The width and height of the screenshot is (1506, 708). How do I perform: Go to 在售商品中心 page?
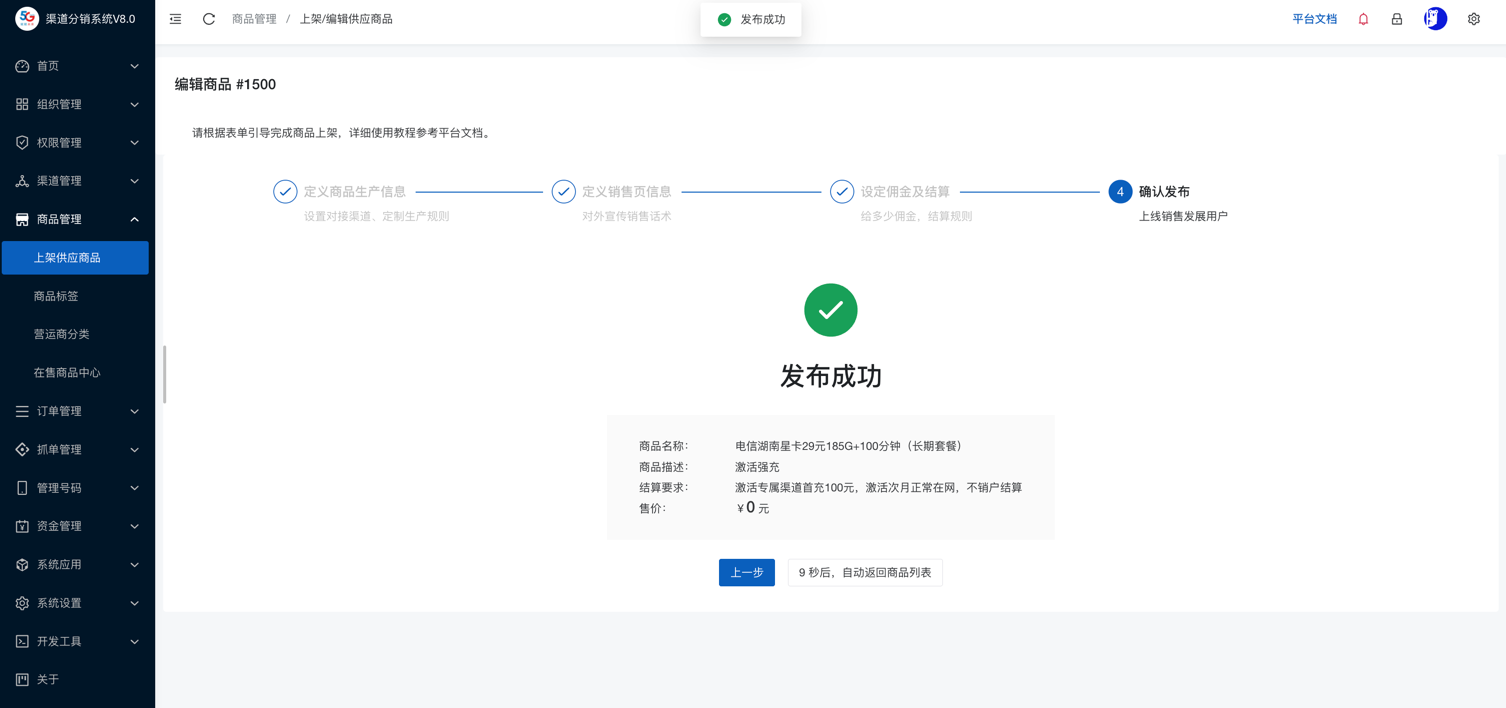coord(67,373)
